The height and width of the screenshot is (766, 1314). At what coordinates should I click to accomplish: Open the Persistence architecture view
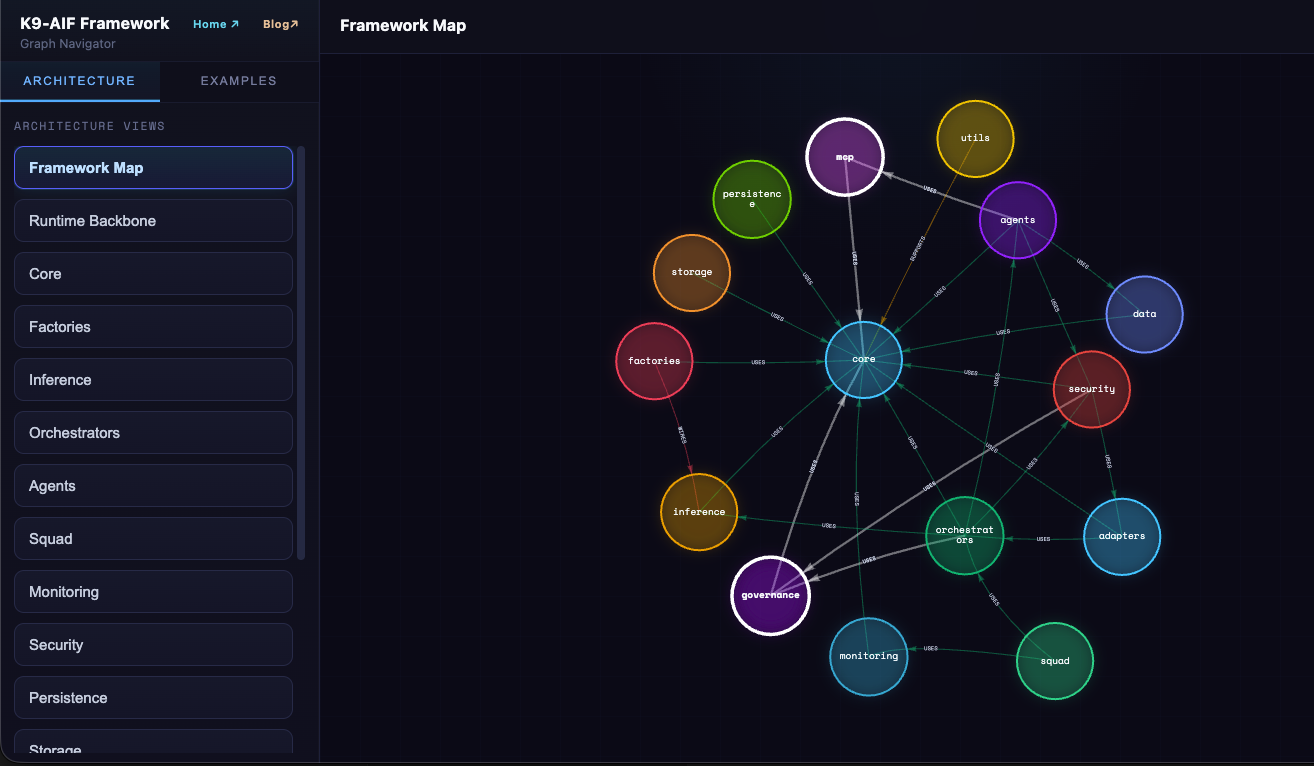pyautogui.click(x=153, y=698)
